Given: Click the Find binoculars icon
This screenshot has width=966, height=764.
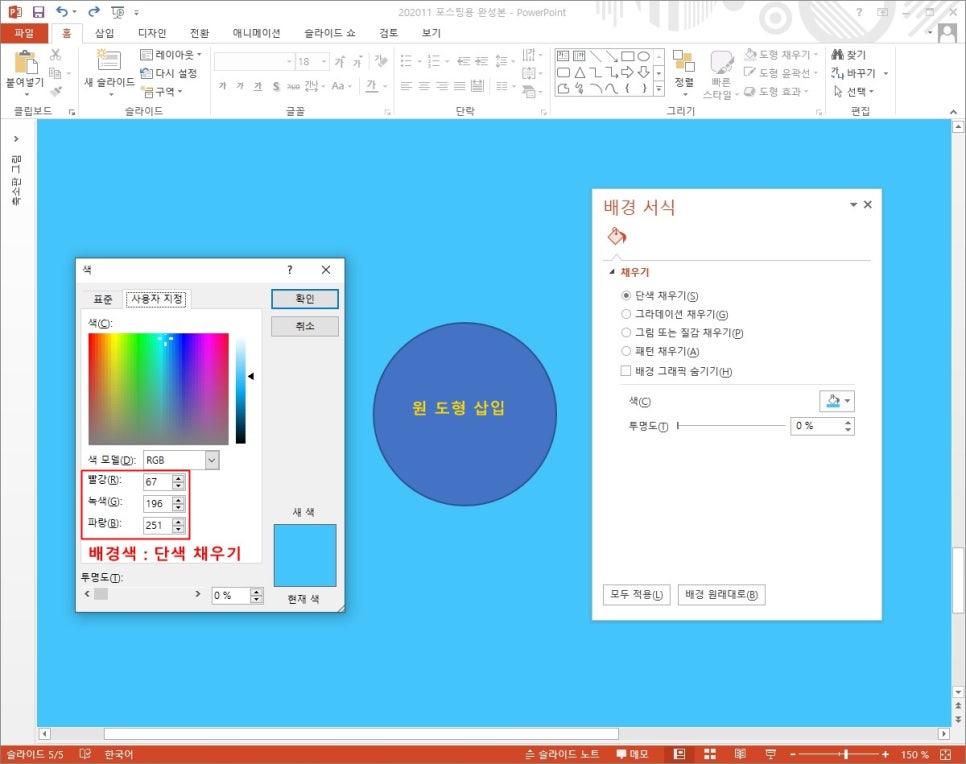Looking at the screenshot, I should 837,55.
